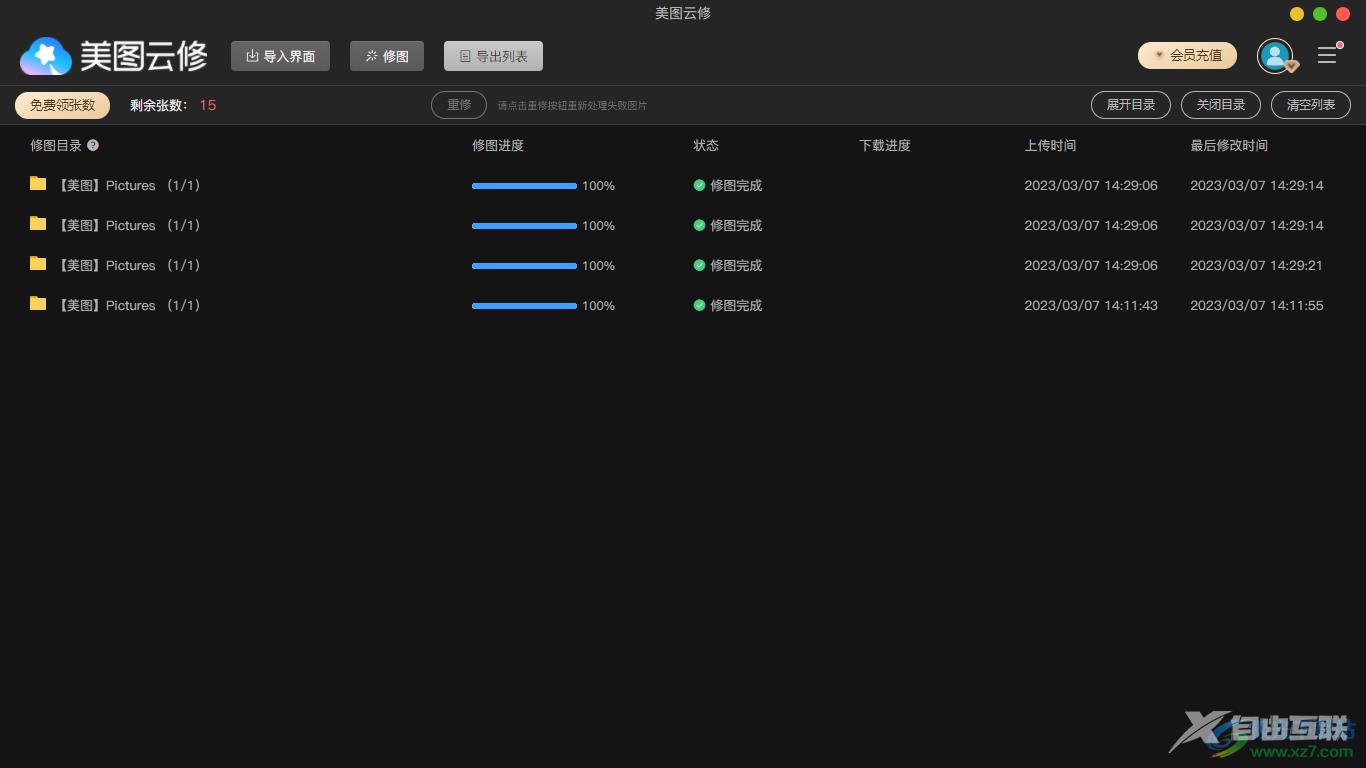The width and height of the screenshot is (1366, 768).
Task: Click progress bar in row modified 14:29:21
Action: coord(524,266)
